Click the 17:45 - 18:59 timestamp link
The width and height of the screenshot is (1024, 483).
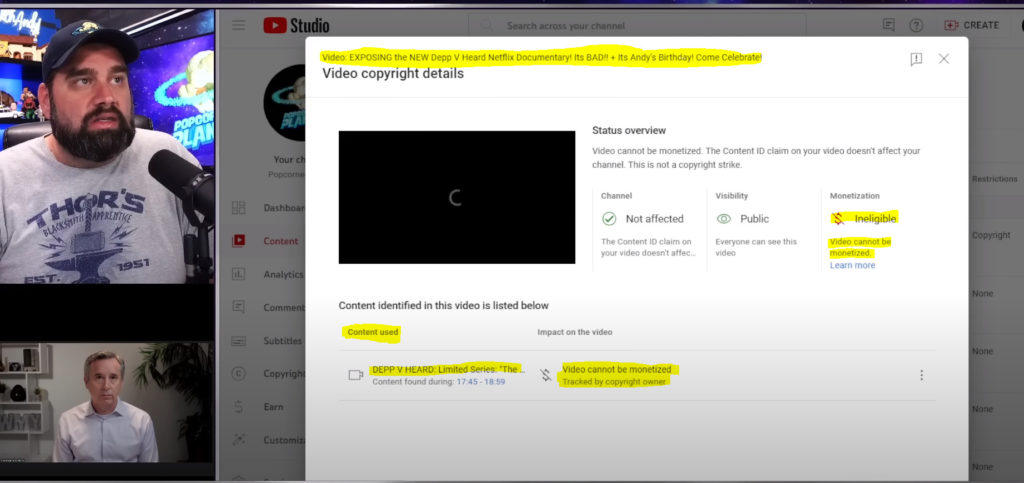[481, 381]
